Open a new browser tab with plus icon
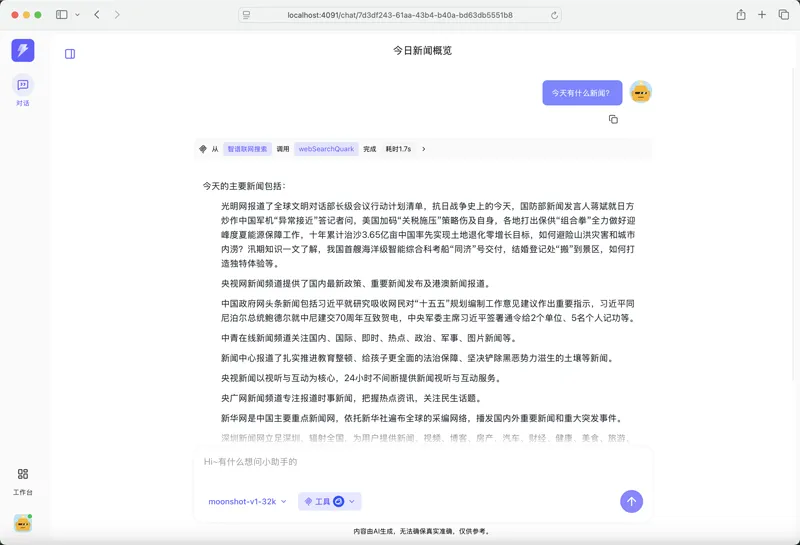 (762, 15)
